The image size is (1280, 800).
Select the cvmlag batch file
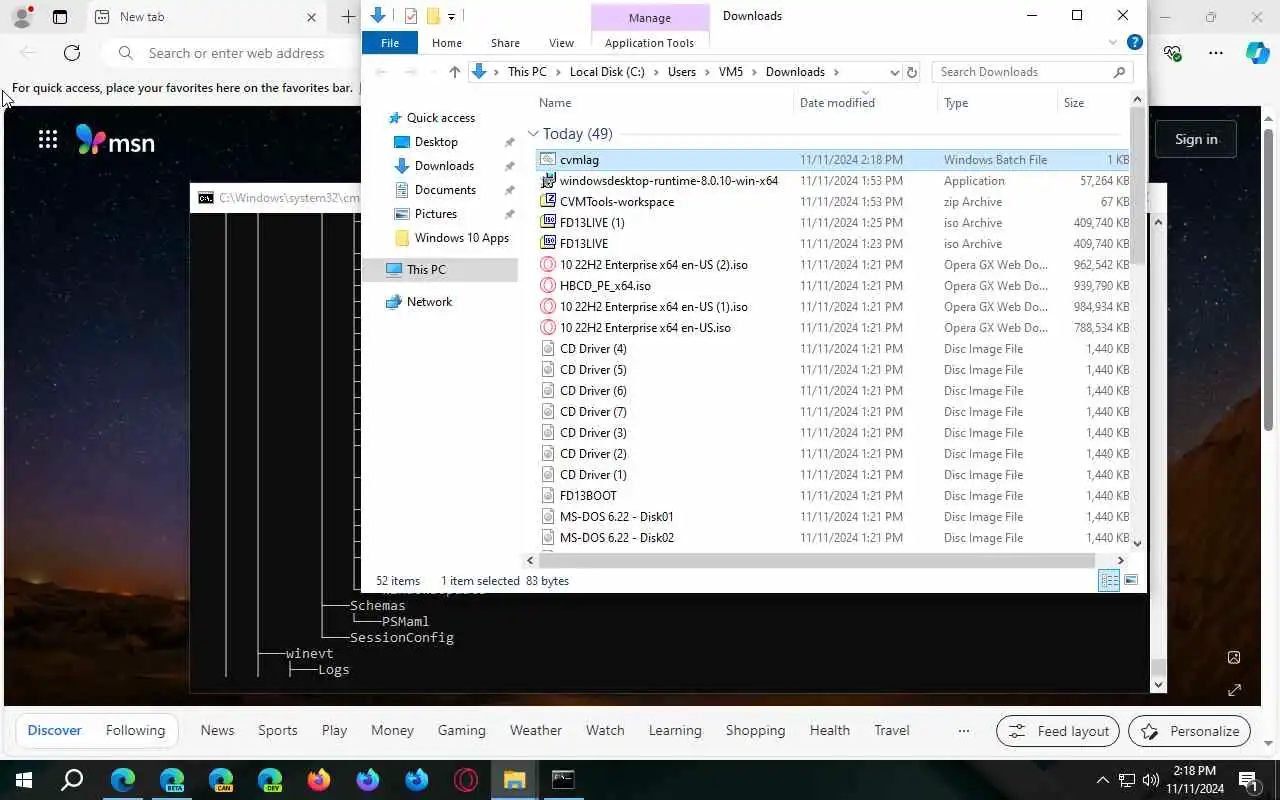click(834, 160)
